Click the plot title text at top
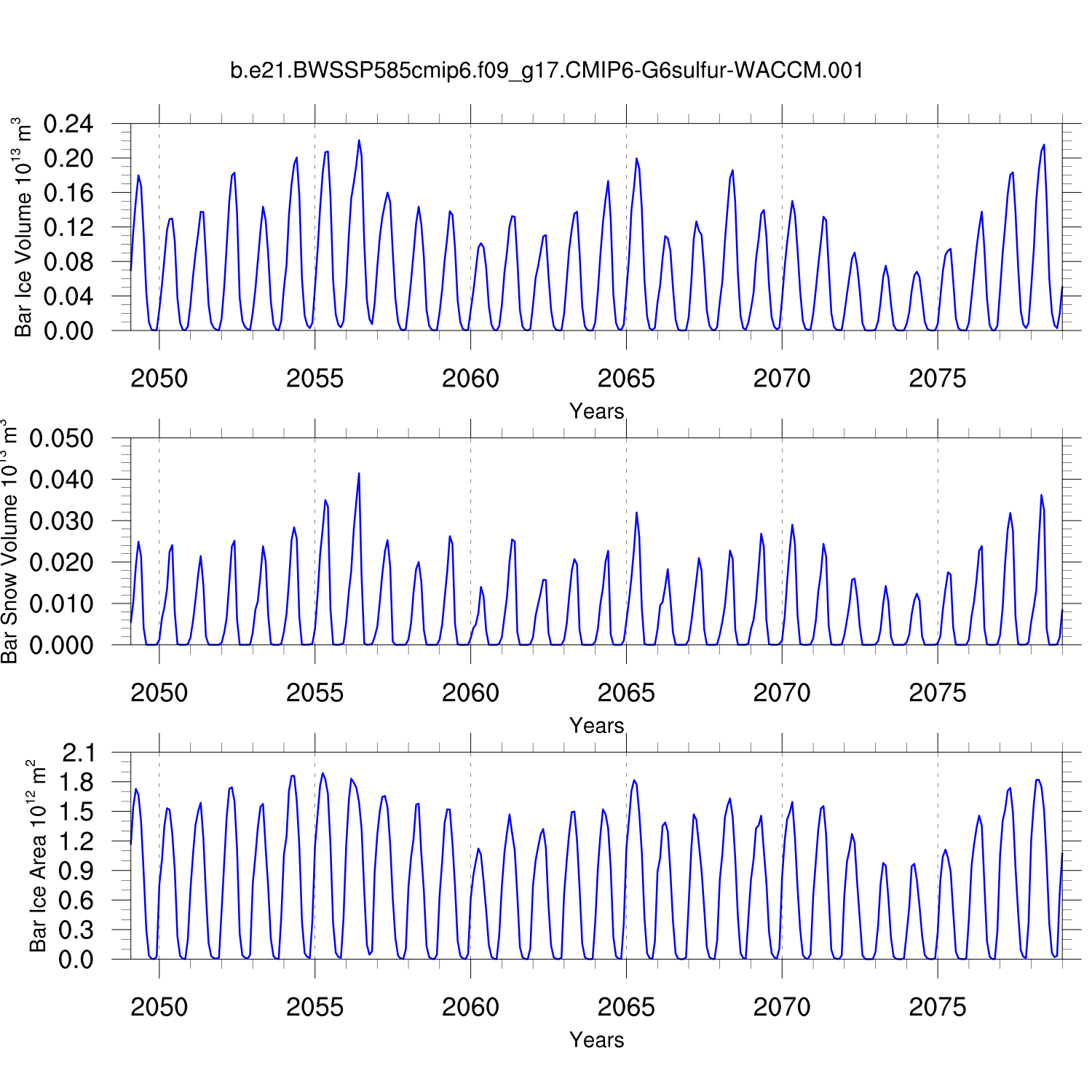The width and height of the screenshot is (1092, 1092). (x=546, y=71)
